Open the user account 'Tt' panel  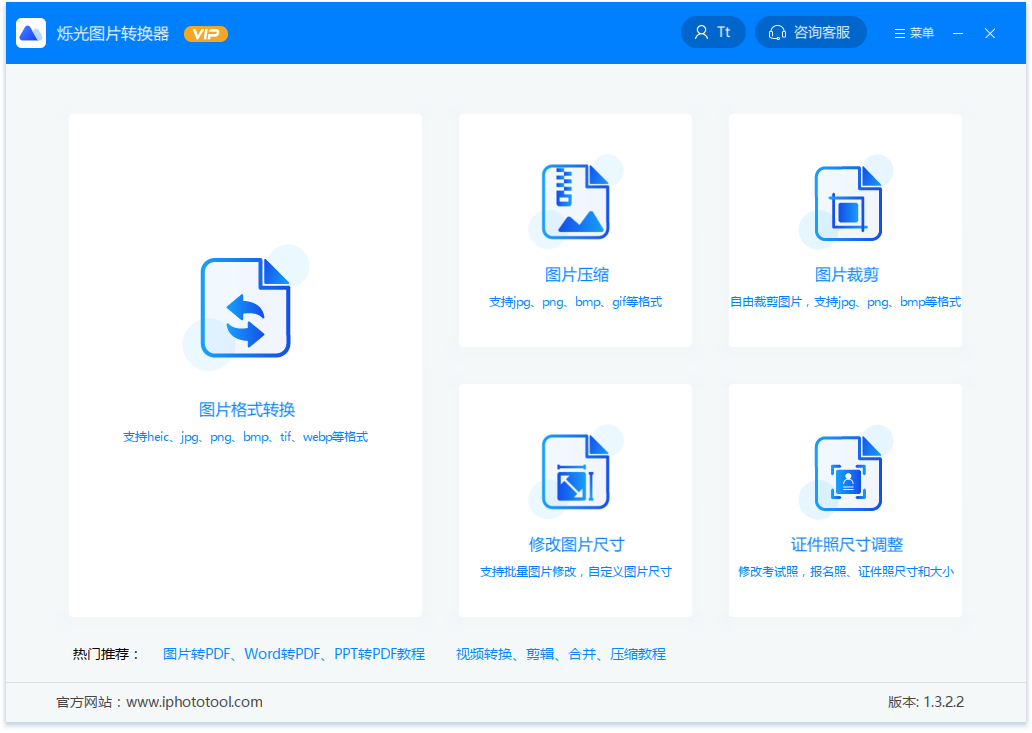tap(713, 31)
